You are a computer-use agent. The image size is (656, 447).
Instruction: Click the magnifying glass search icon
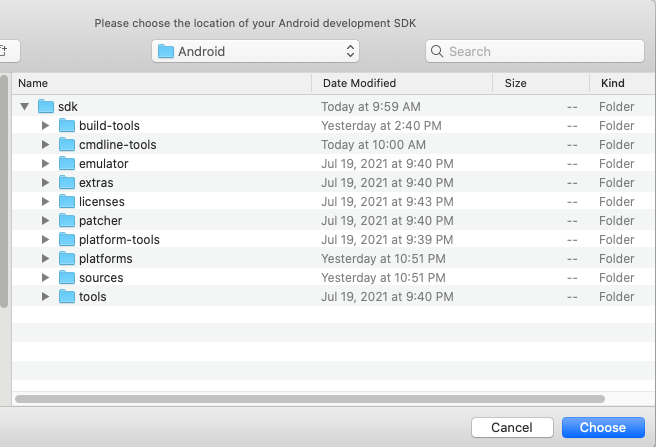[438, 51]
